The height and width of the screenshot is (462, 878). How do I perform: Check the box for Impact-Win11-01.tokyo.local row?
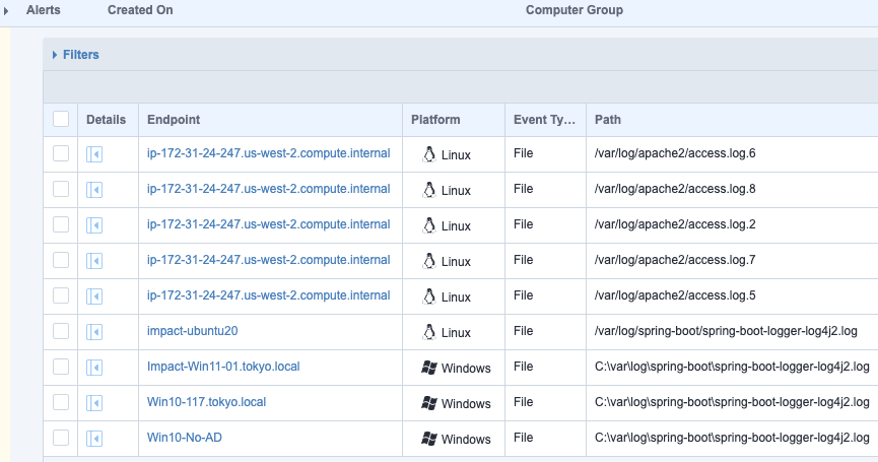click(x=61, y=367)
